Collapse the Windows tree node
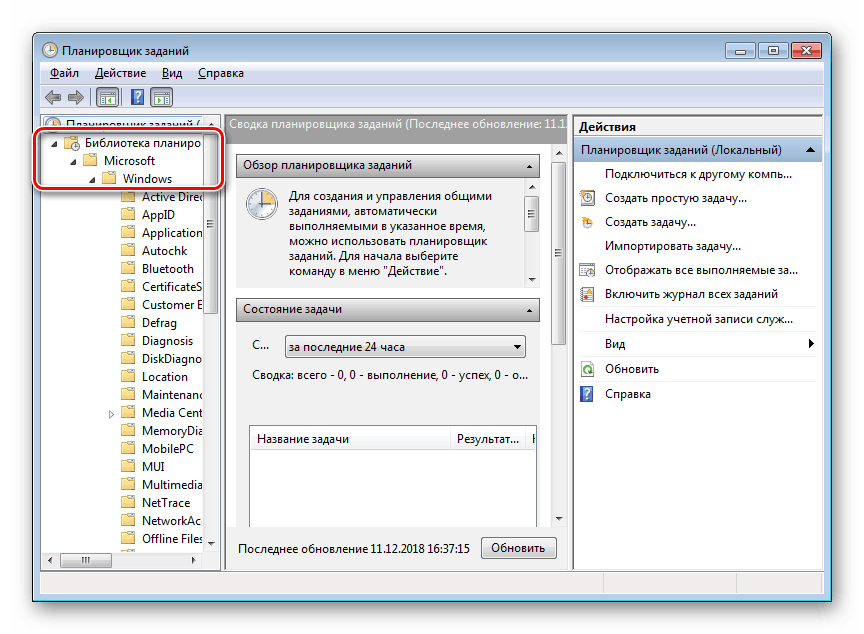Image resolution: width=864 pixels, height=634 pixels. [x=92, y=180]
